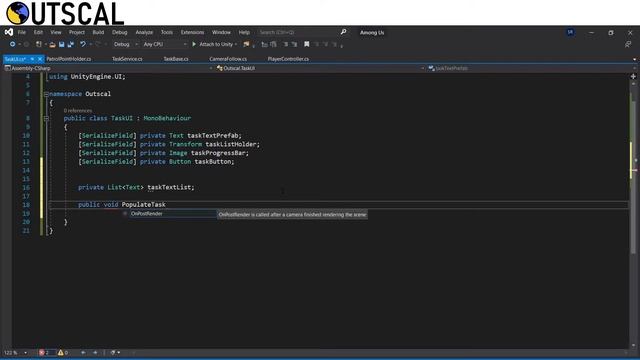This screenshot has width=640, height=360.
Task: Open the Analyze menu
Action: pos(144,32)
